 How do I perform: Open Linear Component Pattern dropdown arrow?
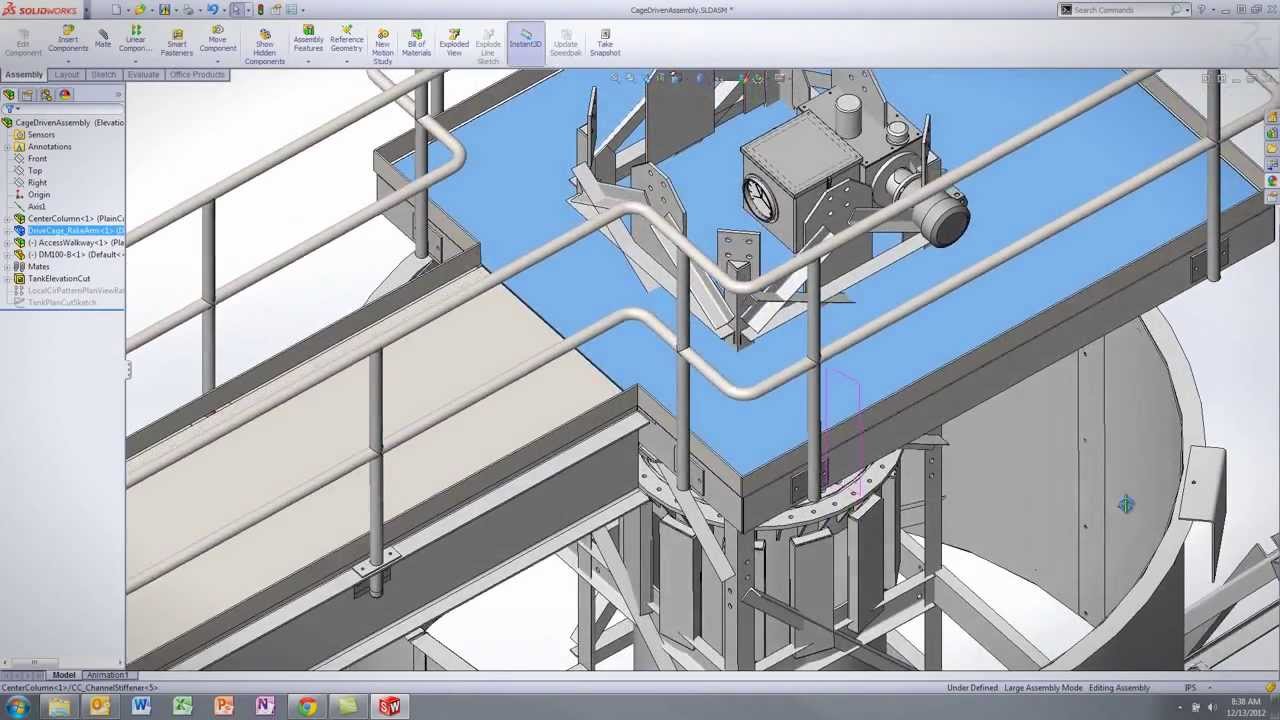tap(135, 61)
